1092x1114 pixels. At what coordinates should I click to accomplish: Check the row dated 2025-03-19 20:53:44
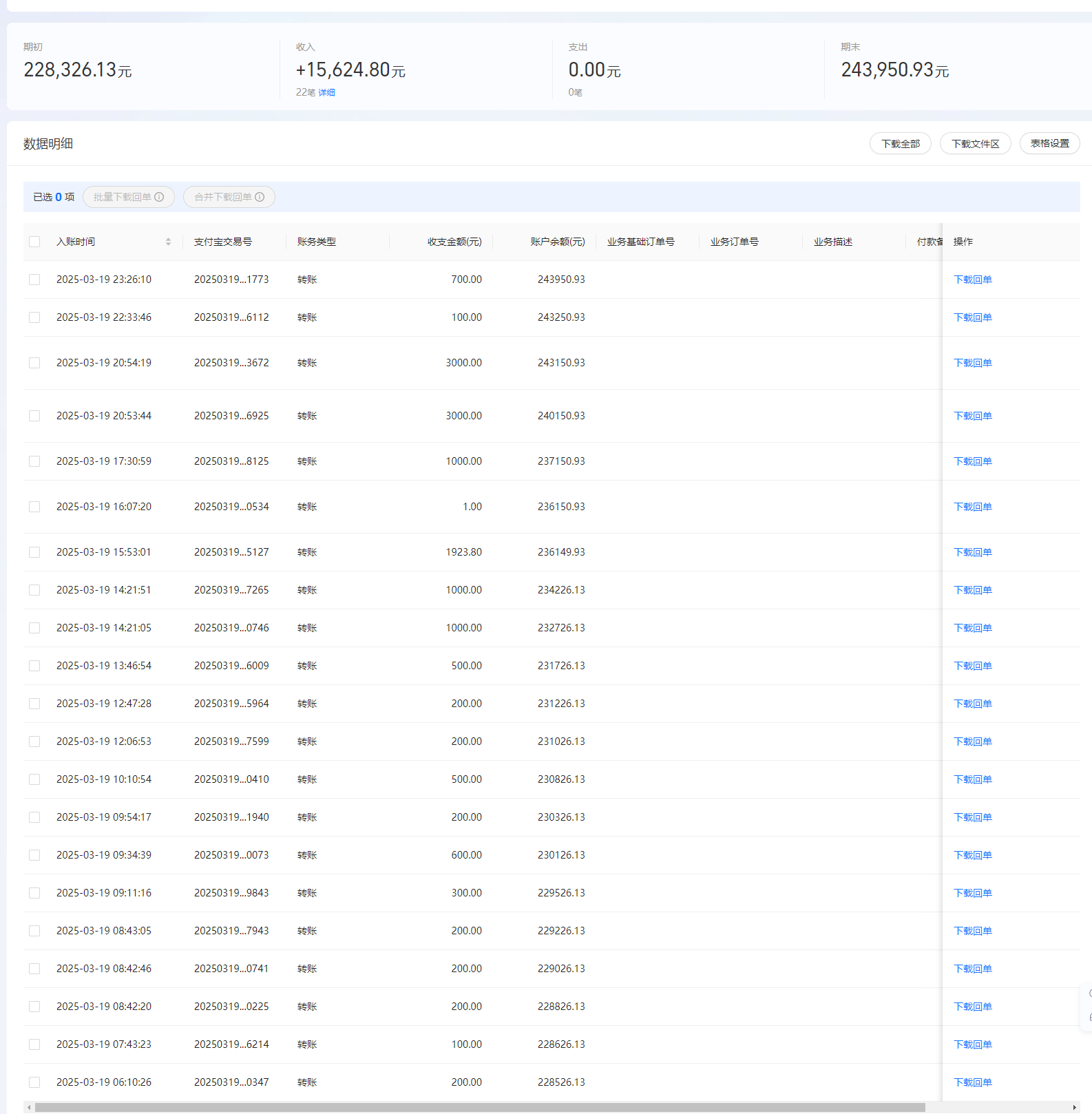click(34, 416)
